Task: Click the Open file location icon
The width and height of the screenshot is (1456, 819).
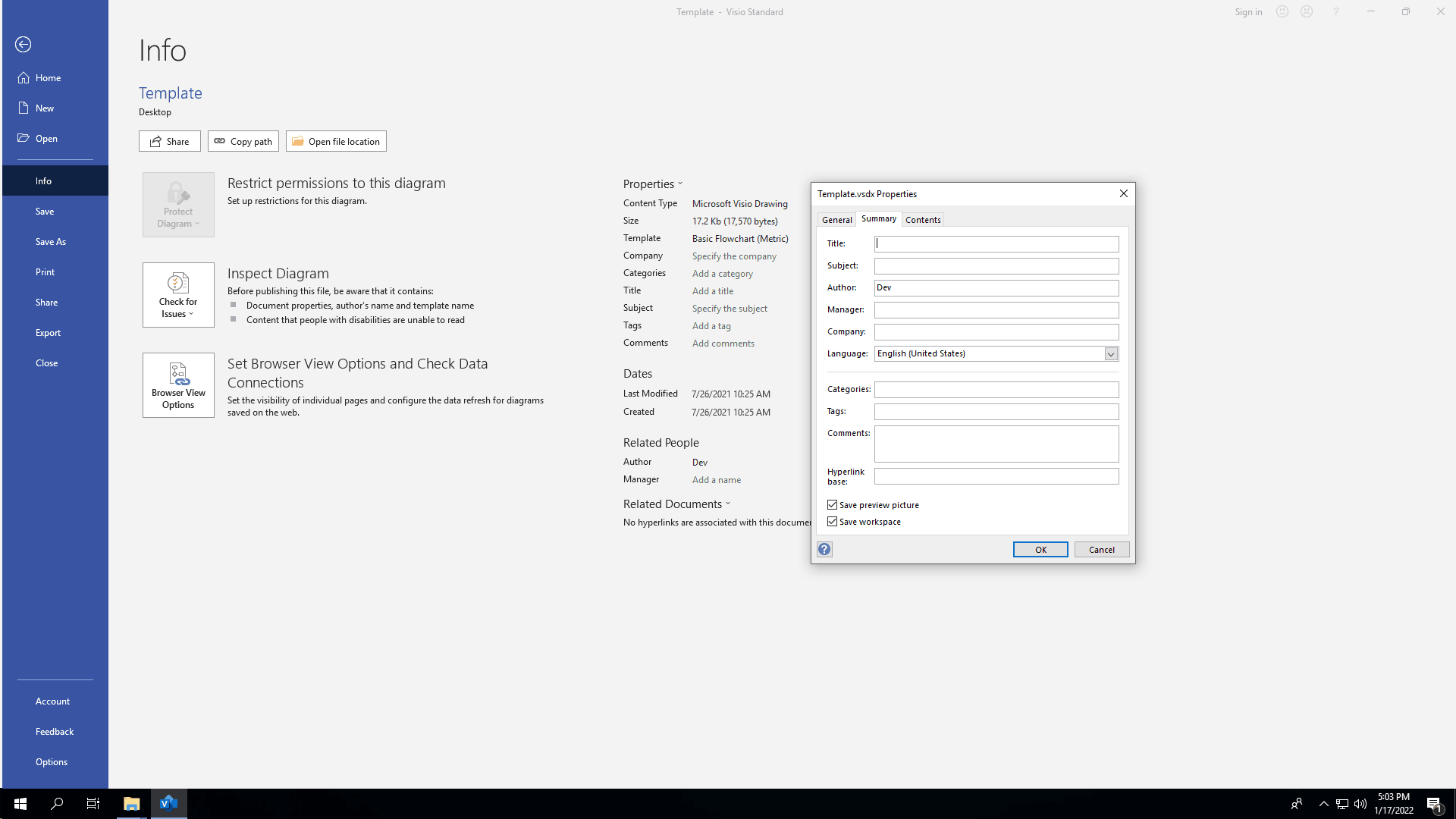Action: (297, 141)
